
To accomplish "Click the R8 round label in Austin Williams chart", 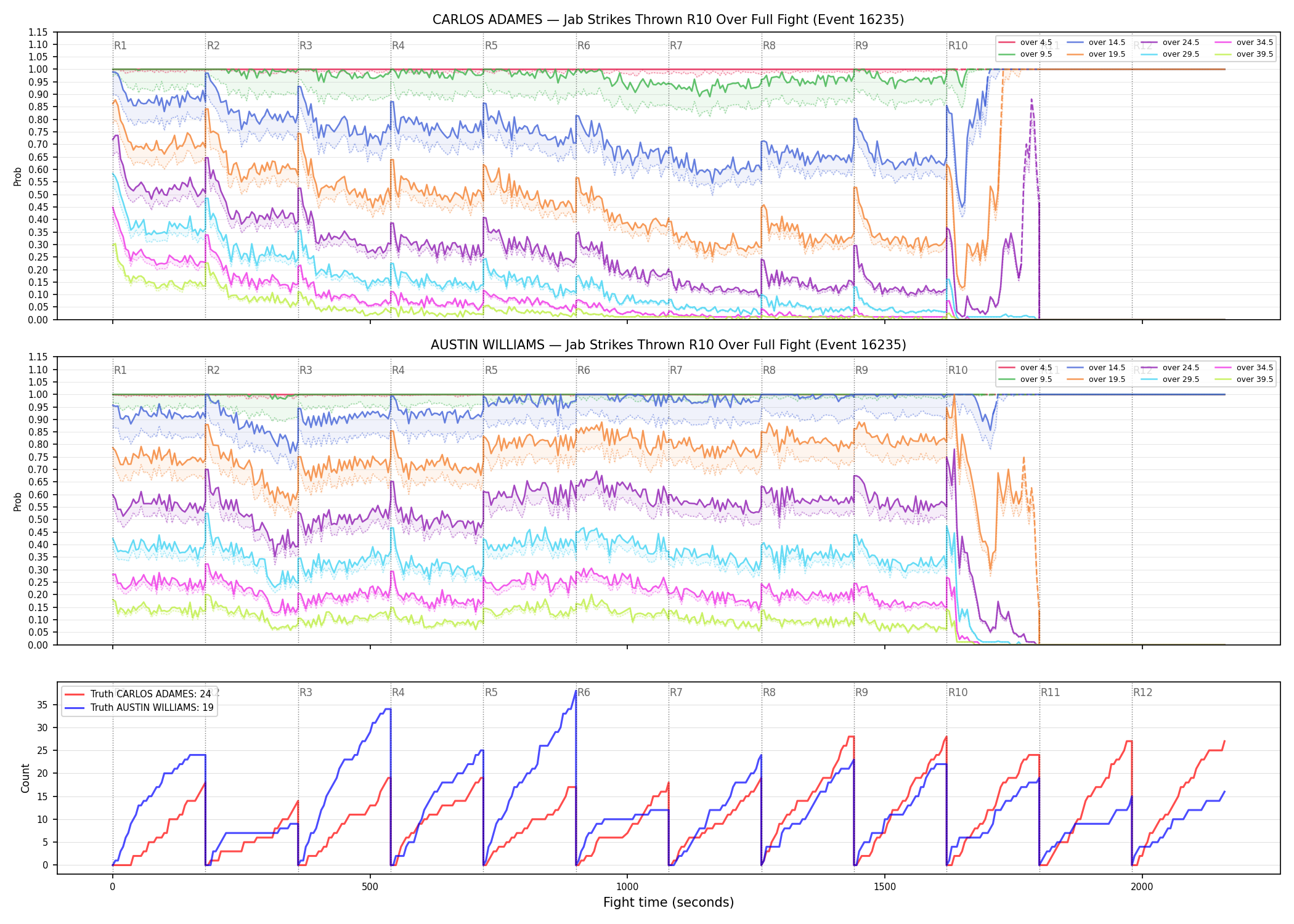I will tap(769, 370).
